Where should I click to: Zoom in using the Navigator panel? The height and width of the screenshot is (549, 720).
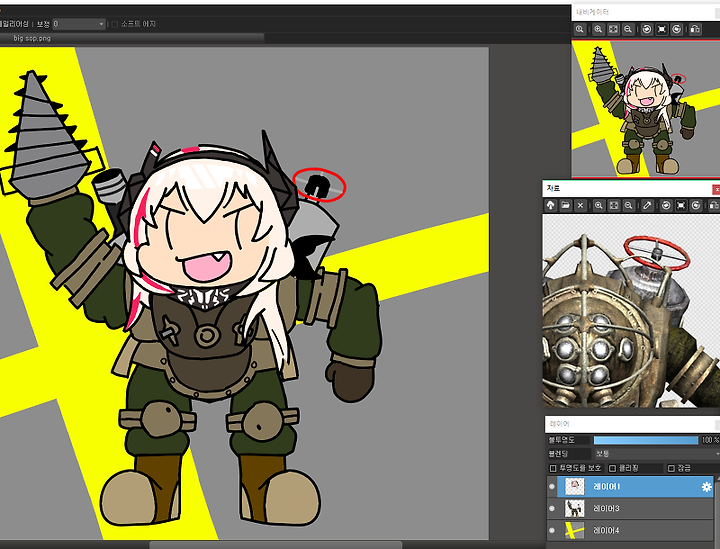(x=598, y=29)
